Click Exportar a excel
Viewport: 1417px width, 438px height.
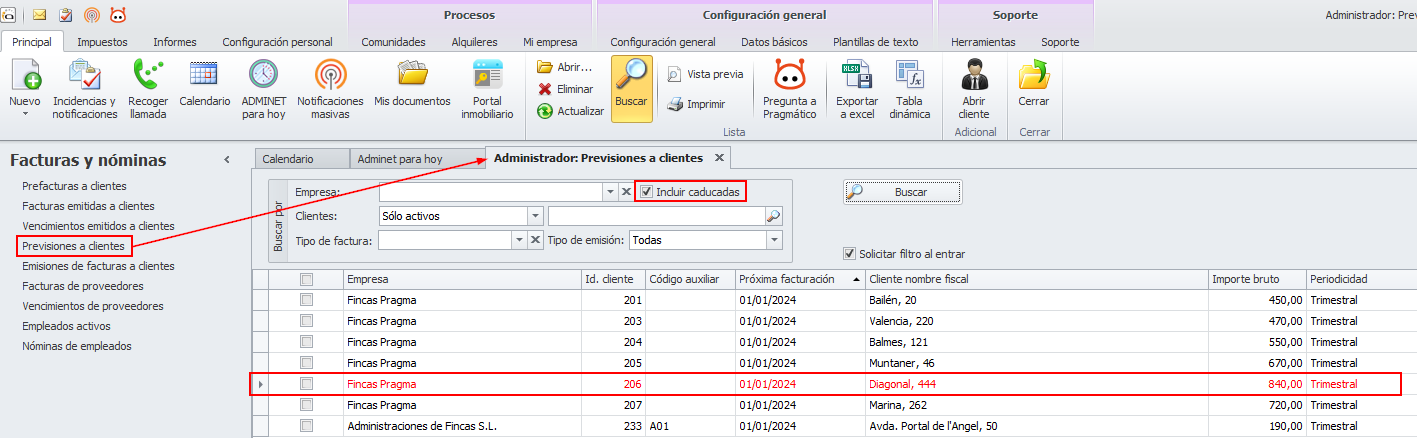tap(857, 90)
